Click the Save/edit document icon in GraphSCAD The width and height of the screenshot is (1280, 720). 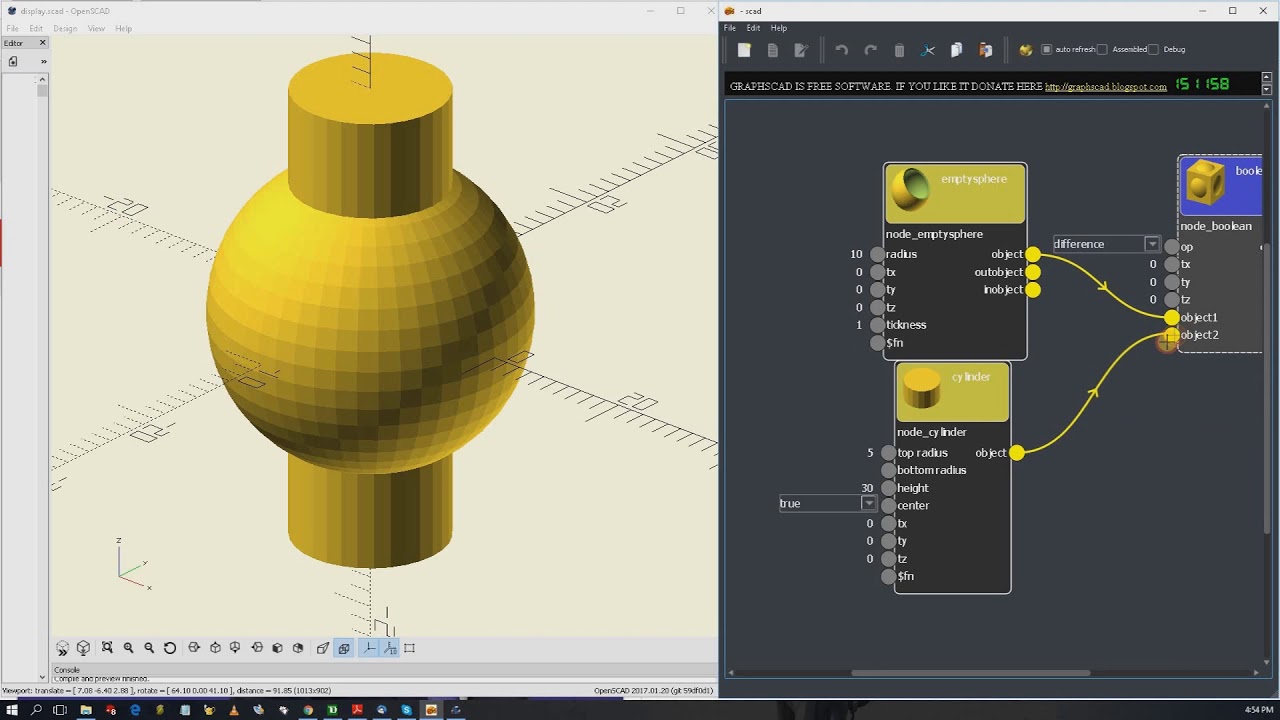click(800, 50)
